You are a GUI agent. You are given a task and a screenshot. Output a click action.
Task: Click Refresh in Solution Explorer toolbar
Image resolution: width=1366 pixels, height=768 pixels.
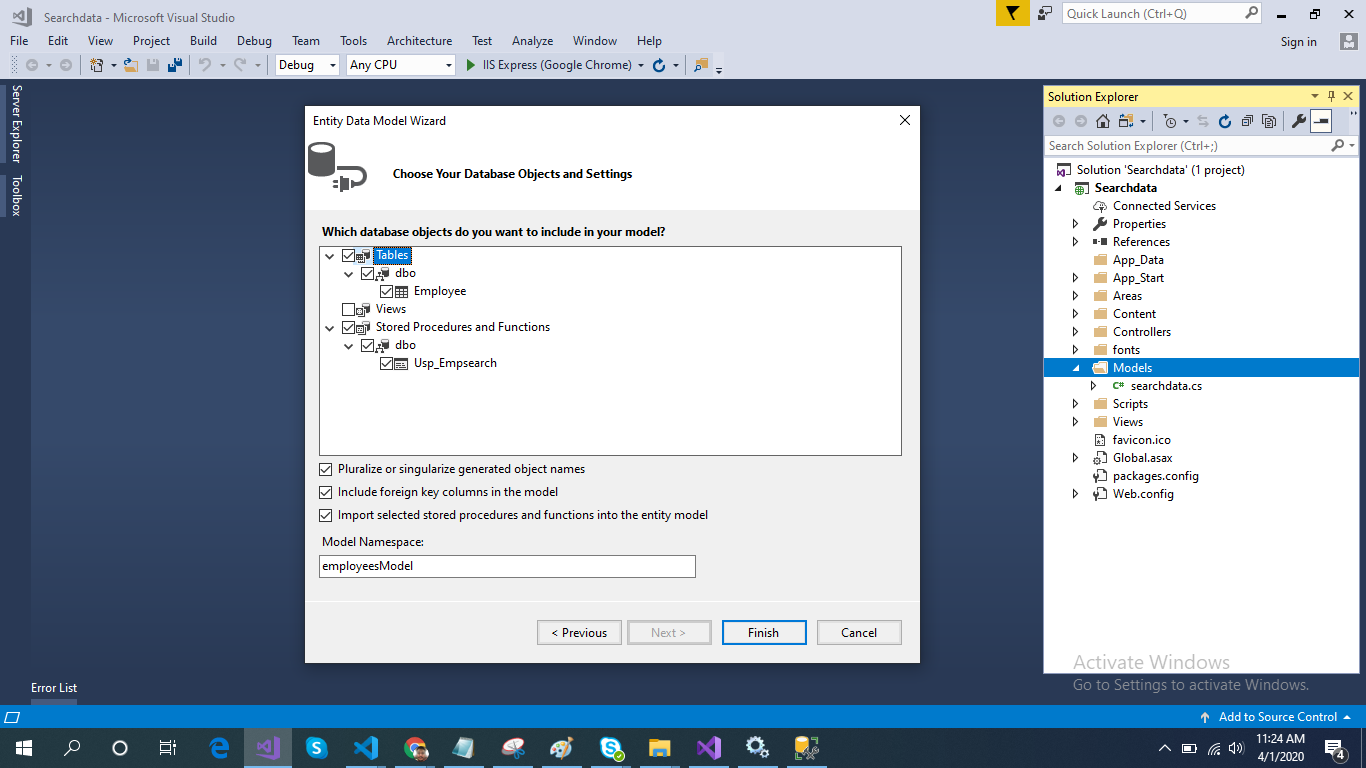pyautogui.click(x=1225, y=121)
